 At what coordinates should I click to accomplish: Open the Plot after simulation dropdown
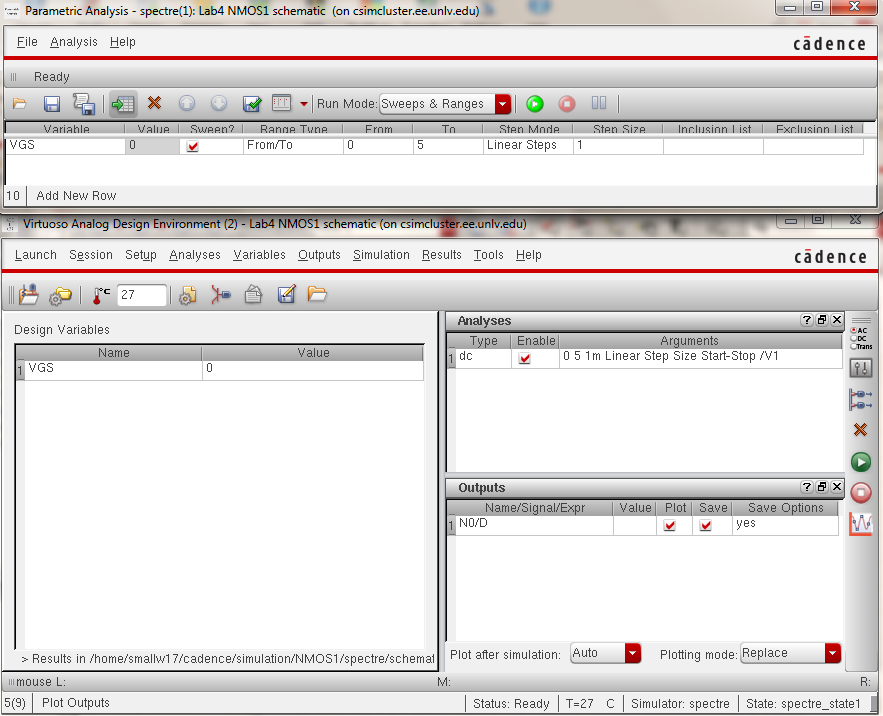pyautogui.click(x=632, y=653)
